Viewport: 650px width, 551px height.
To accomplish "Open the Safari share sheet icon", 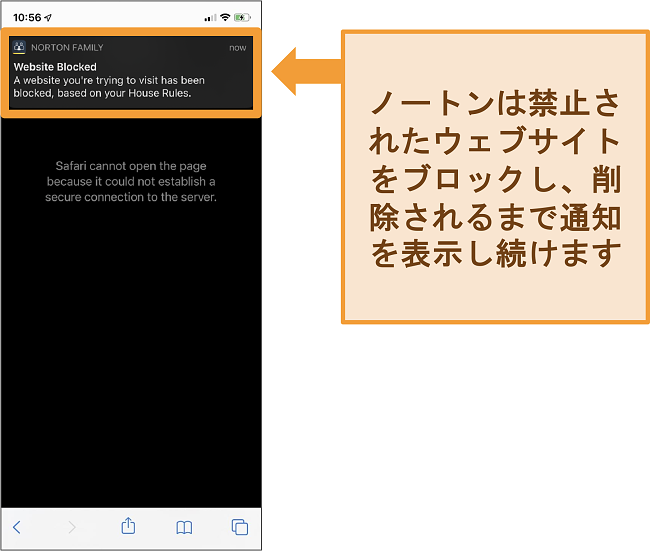I will click(x=128, y=526).
